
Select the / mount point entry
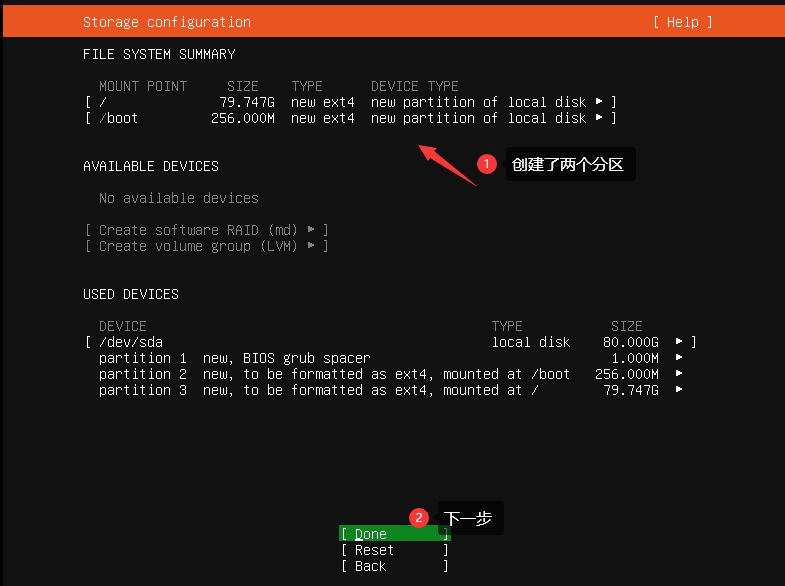click(350, 102)
